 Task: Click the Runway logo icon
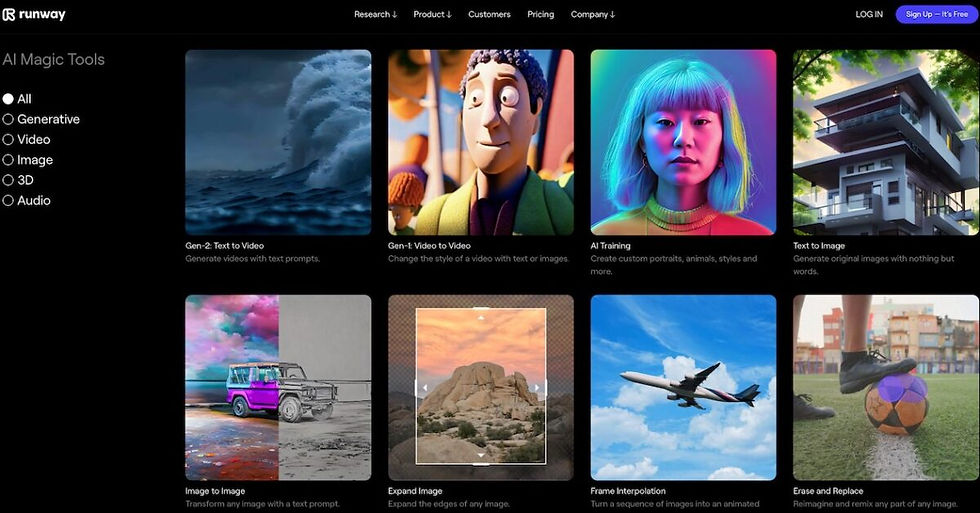(8, 14)
